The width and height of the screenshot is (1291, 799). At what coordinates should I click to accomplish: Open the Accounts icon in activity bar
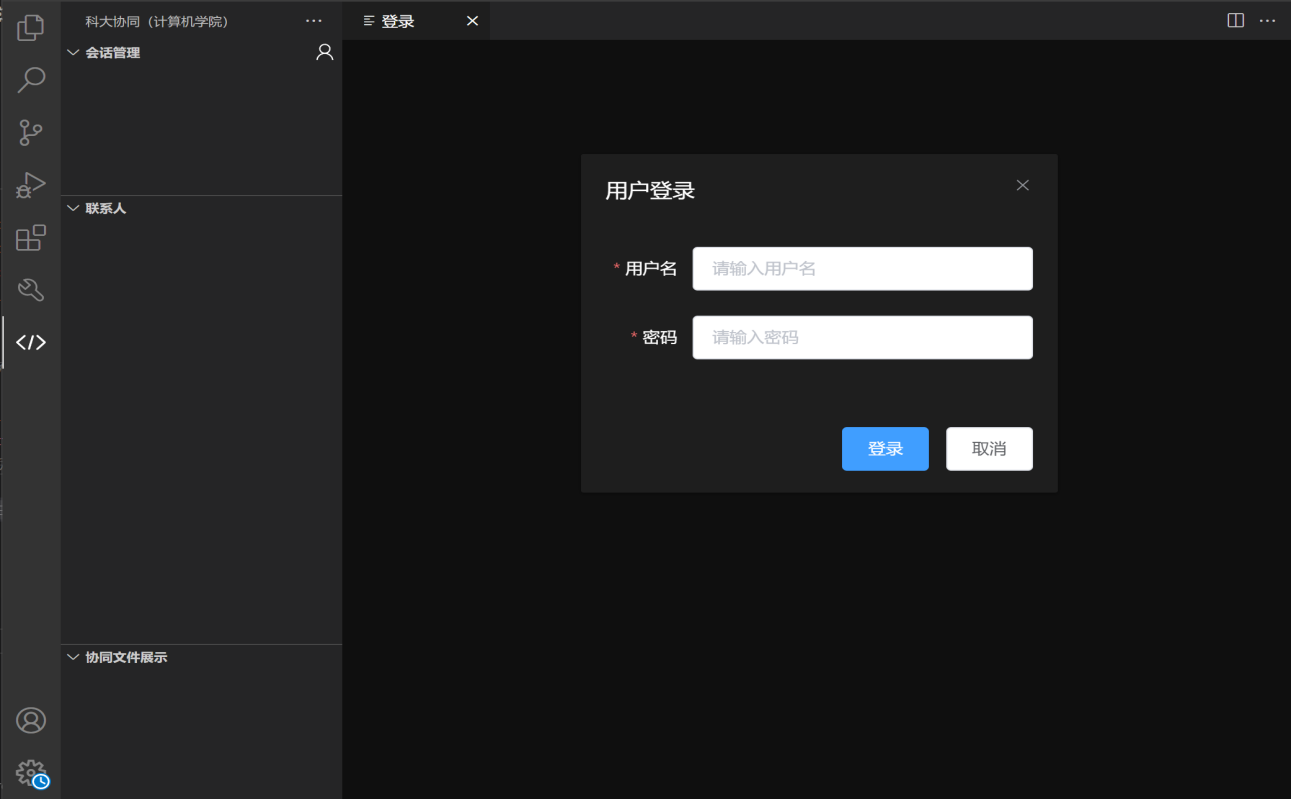point(31,720)
